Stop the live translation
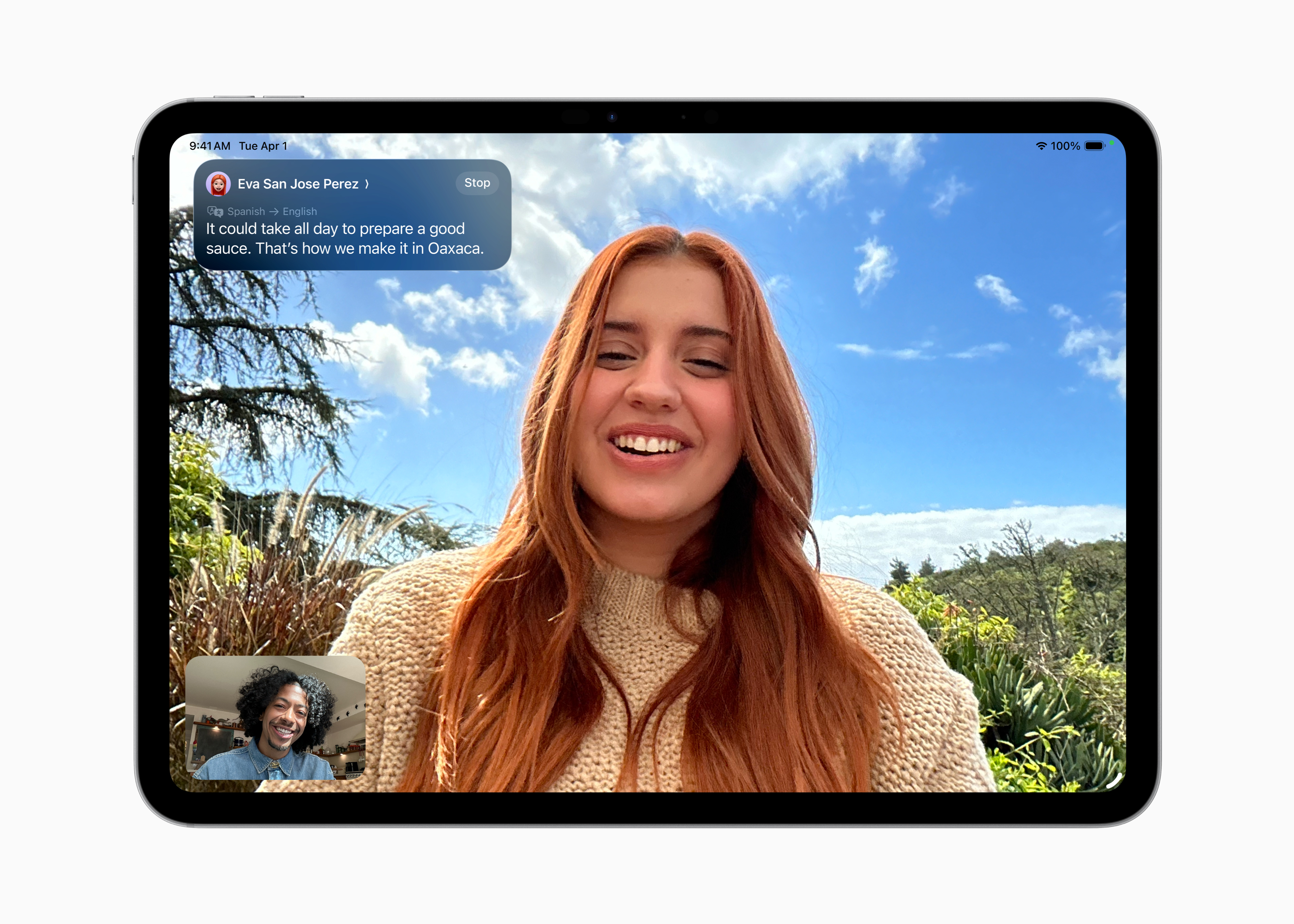Viewport: 1294px width, 924px height. click(478, 183)
